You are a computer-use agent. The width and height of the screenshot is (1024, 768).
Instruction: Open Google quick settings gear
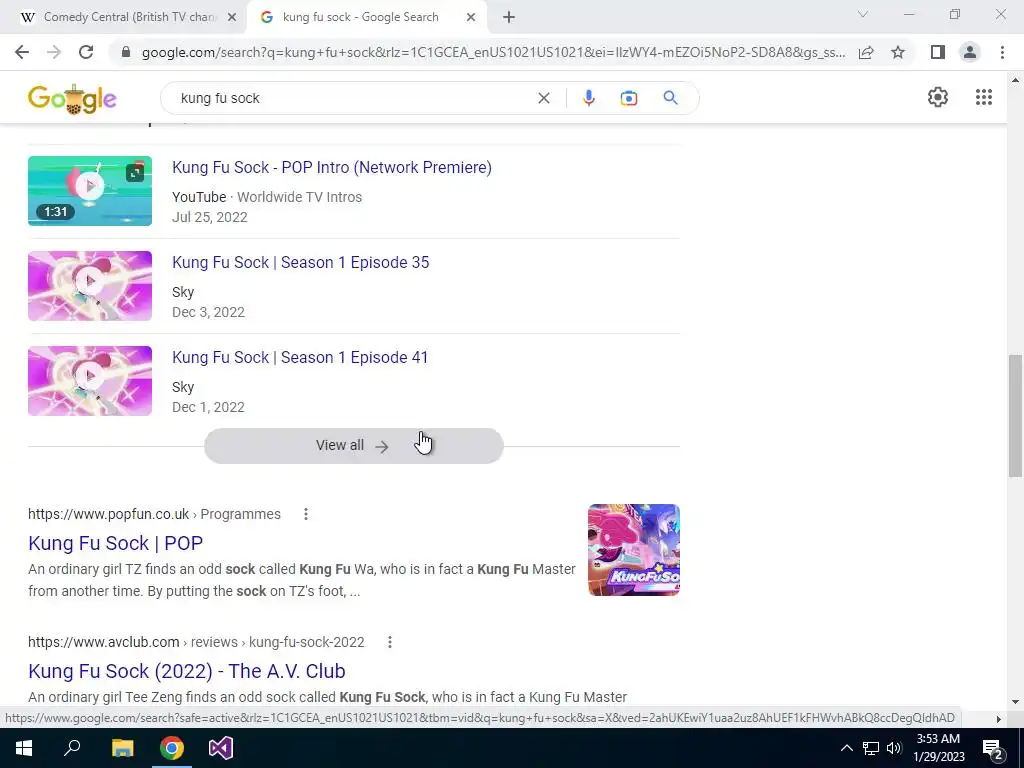click(938, 97)
